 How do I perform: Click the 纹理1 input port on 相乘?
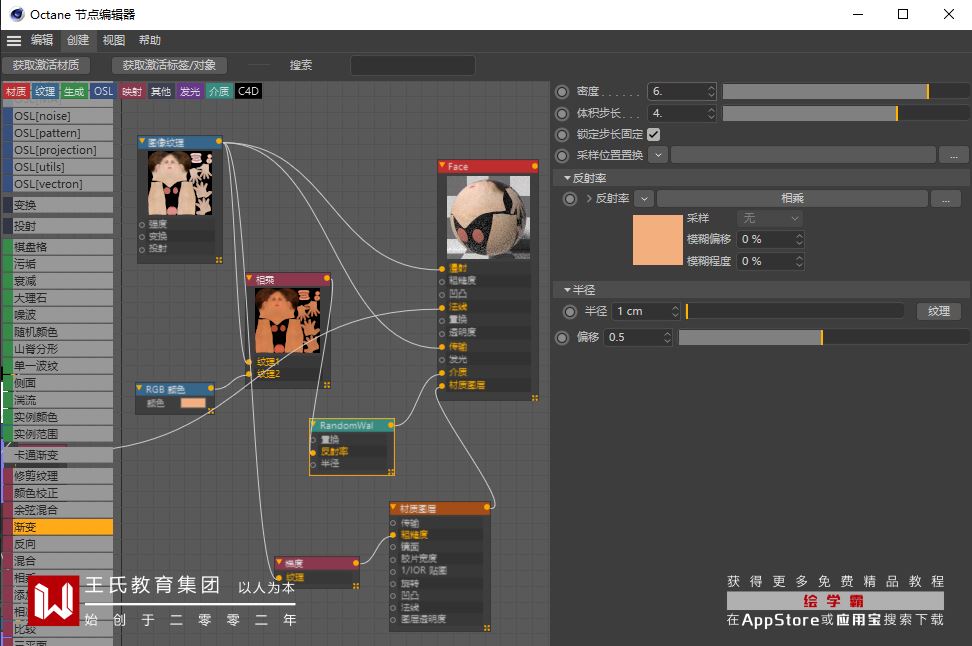pyautogui.click(x=249, y=361)
